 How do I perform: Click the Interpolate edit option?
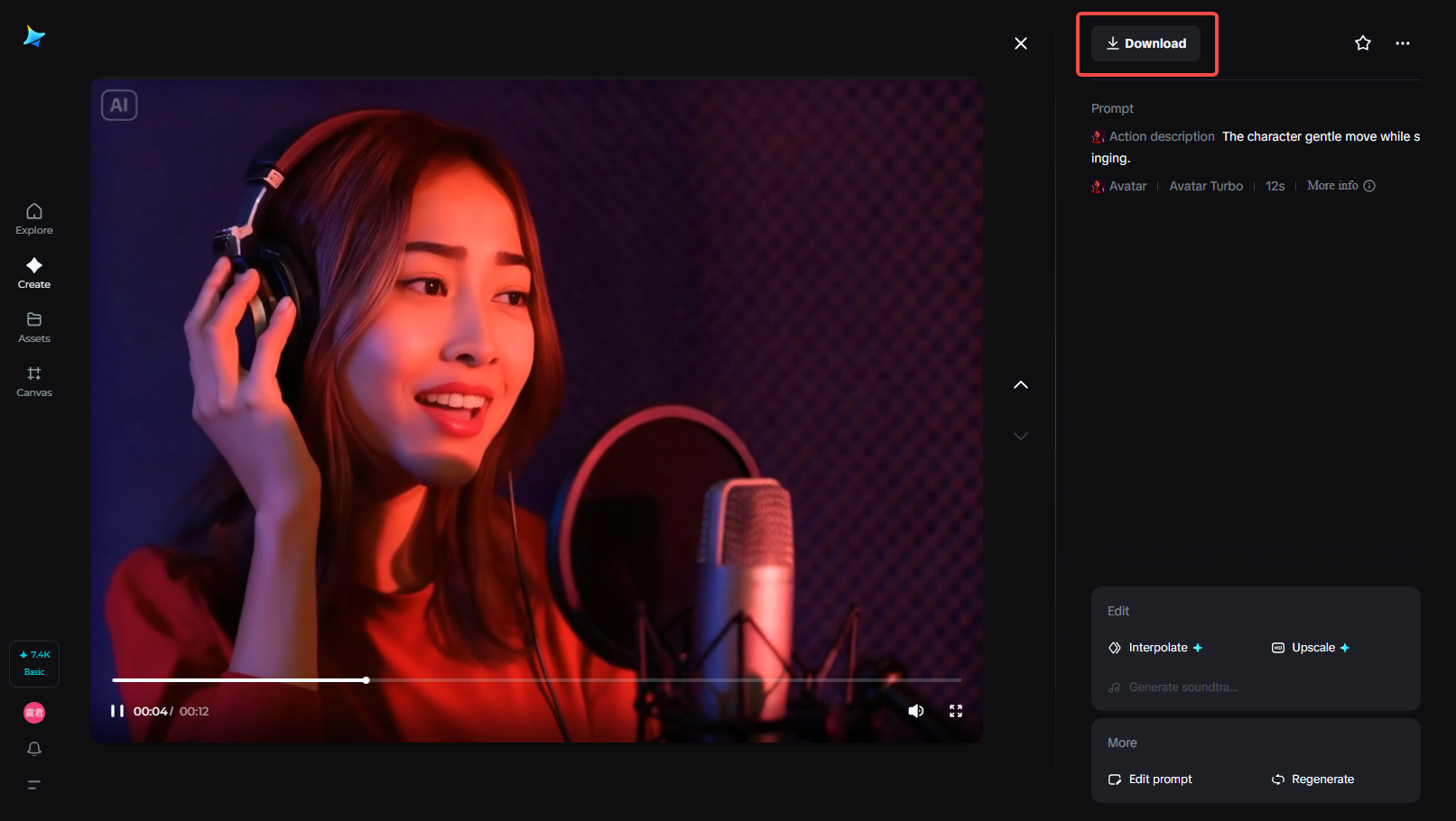coord(1155,648)
